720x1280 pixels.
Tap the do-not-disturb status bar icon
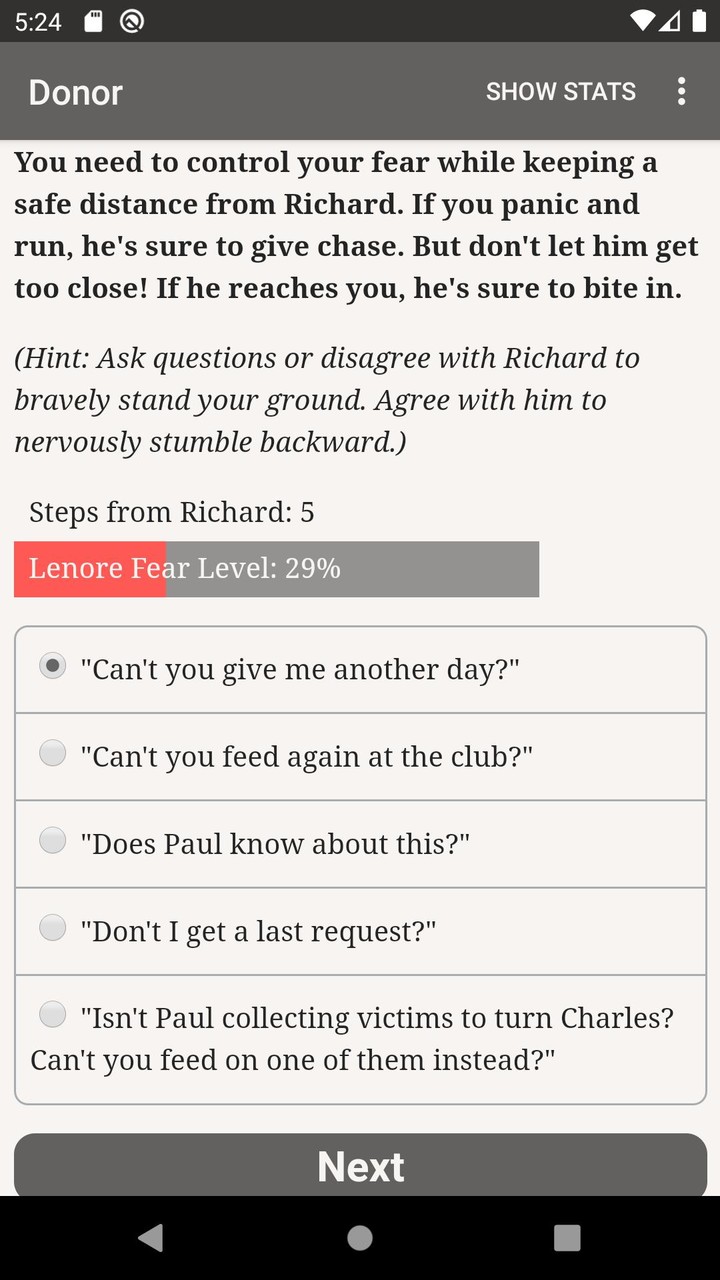132,21
